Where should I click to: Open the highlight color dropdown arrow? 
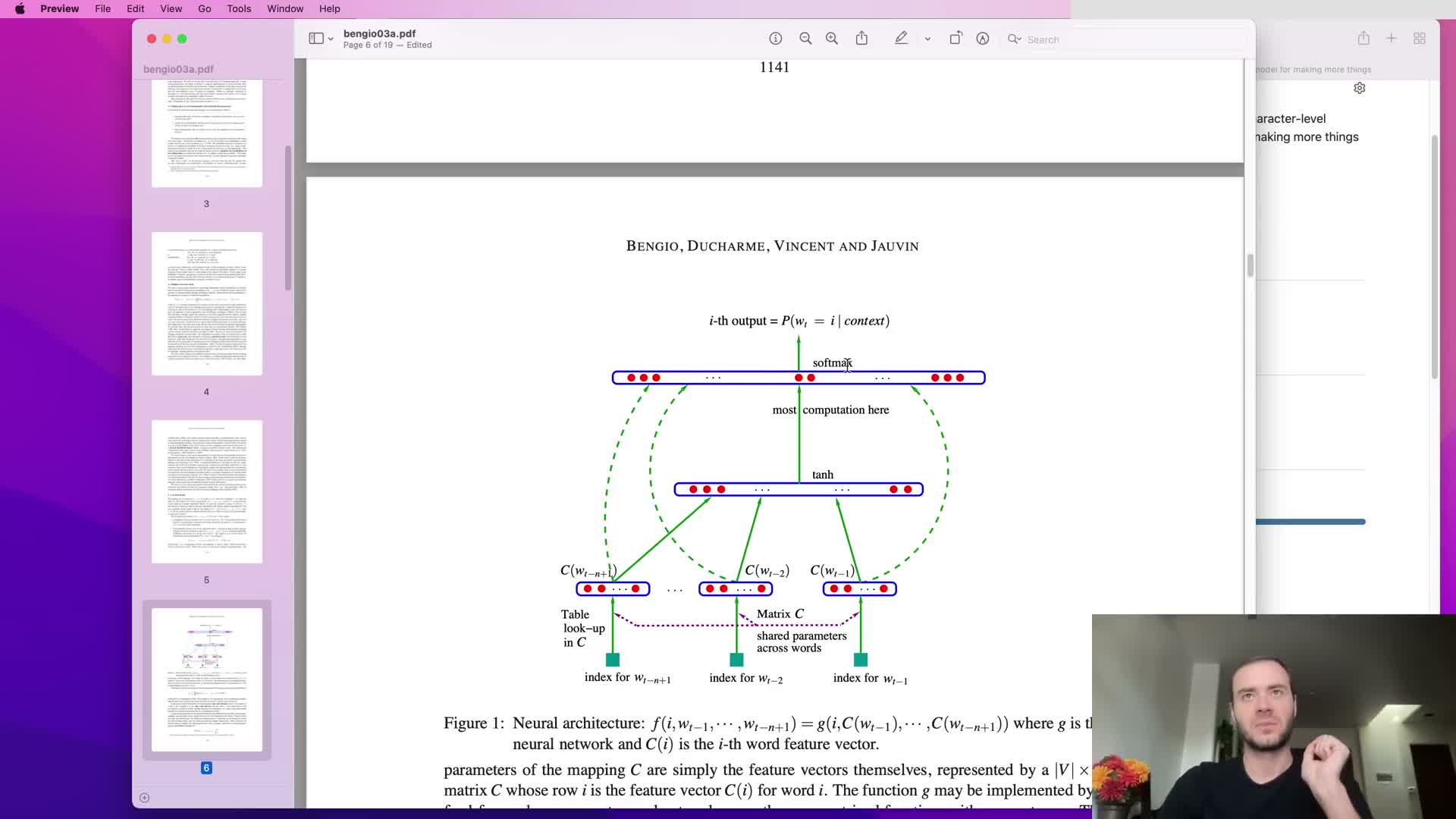[927, 39]
